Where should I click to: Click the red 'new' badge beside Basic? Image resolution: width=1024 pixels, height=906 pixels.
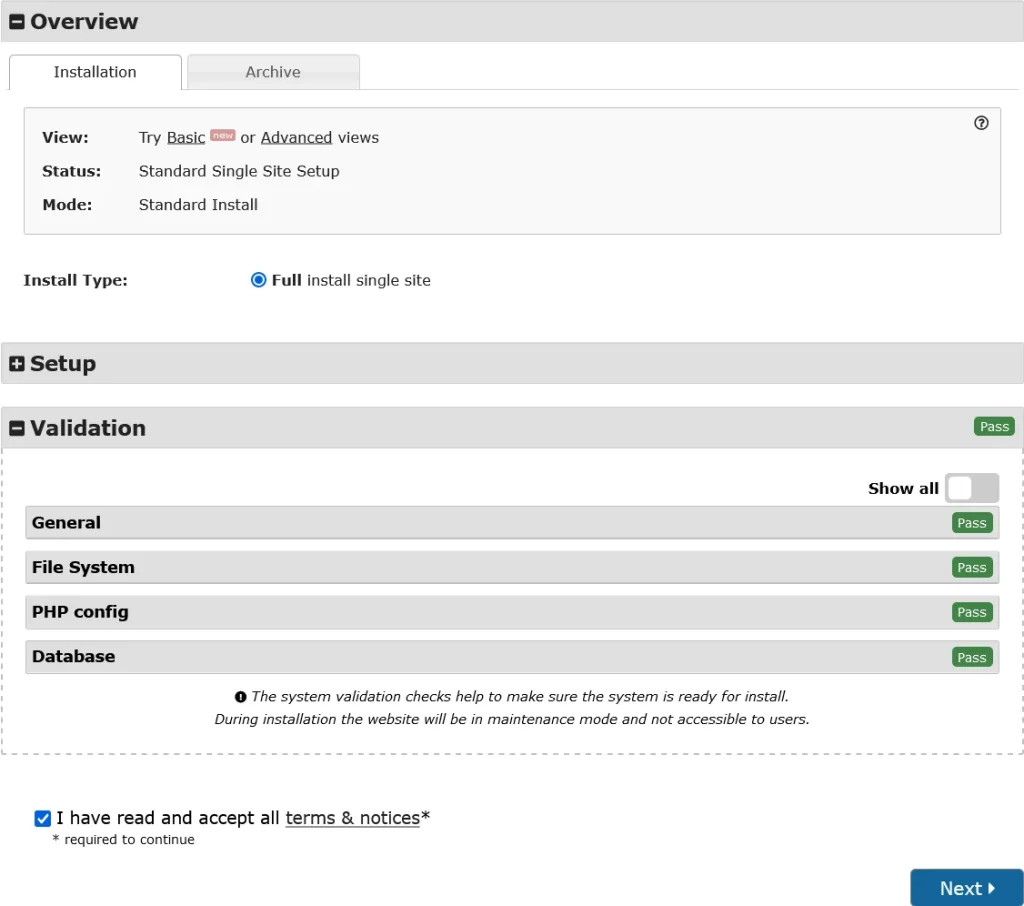point(222,135)
